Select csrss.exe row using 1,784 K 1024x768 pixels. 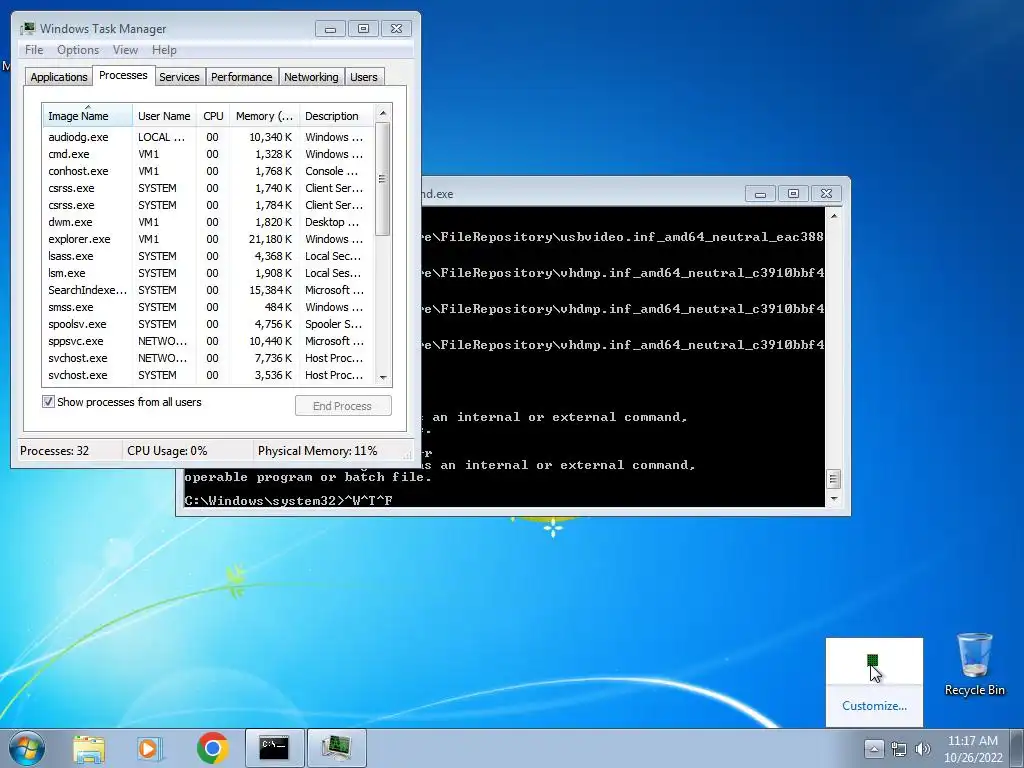[x=208, y=205]
